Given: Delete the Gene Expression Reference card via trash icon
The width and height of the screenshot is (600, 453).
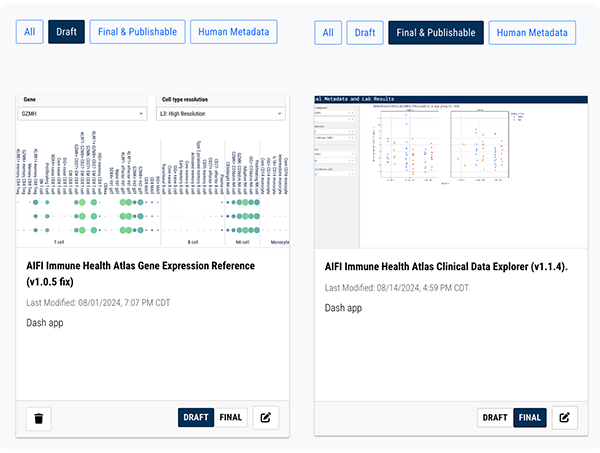Looking at the screenshot, I should coord(39,418).
